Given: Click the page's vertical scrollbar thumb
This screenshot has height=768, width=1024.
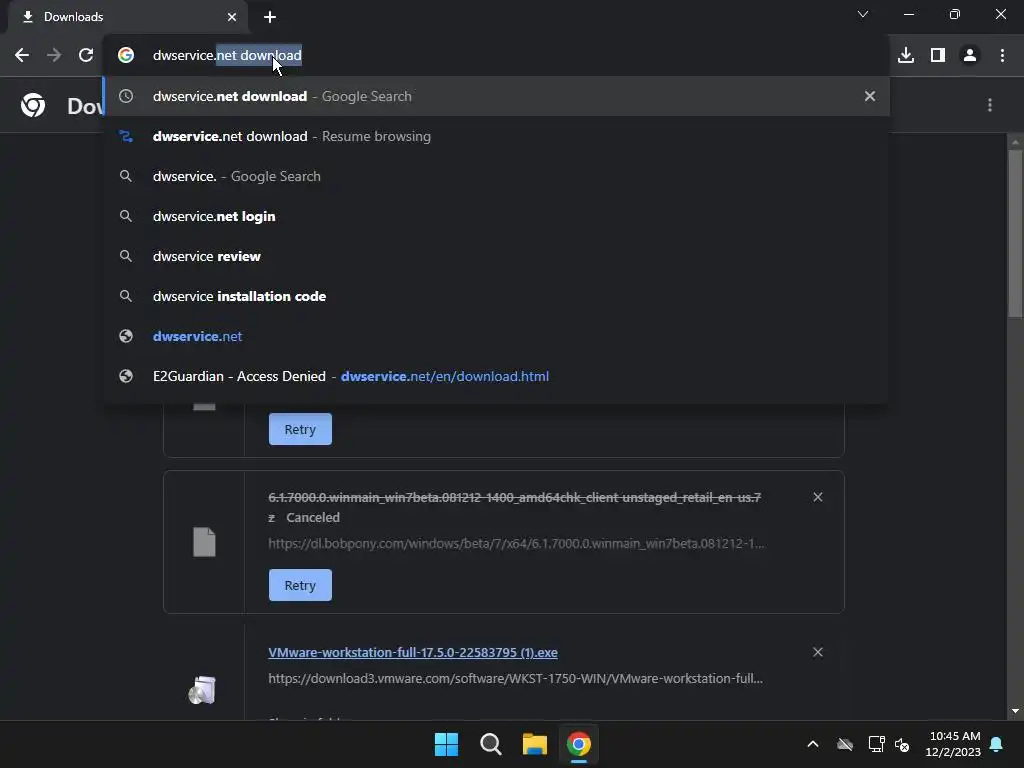Looking at the screenshot, I should tap(1015, 232).
